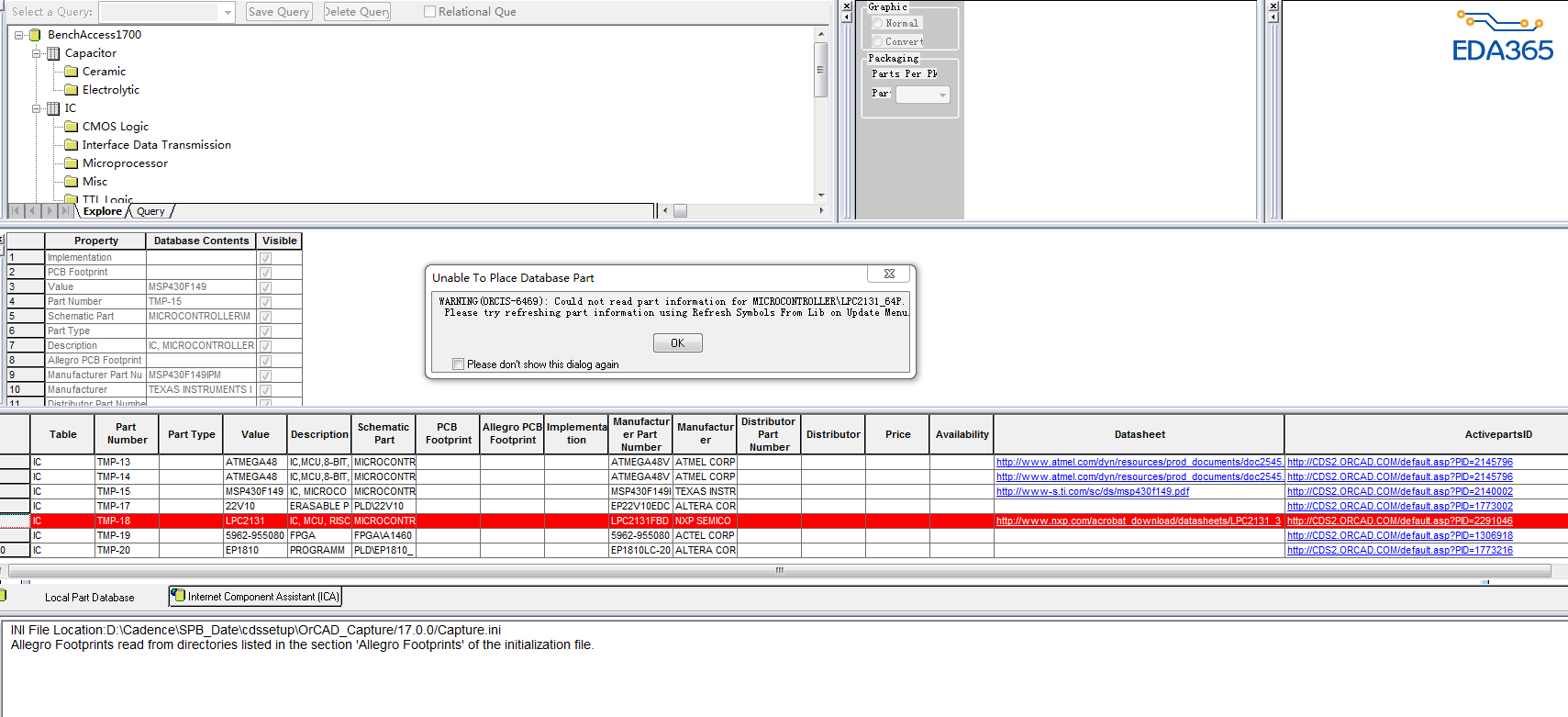1568x717 pixels.
Task: Toggle Visible checkbox for Manufacturer property row
Action: click(x=265, y=390)
